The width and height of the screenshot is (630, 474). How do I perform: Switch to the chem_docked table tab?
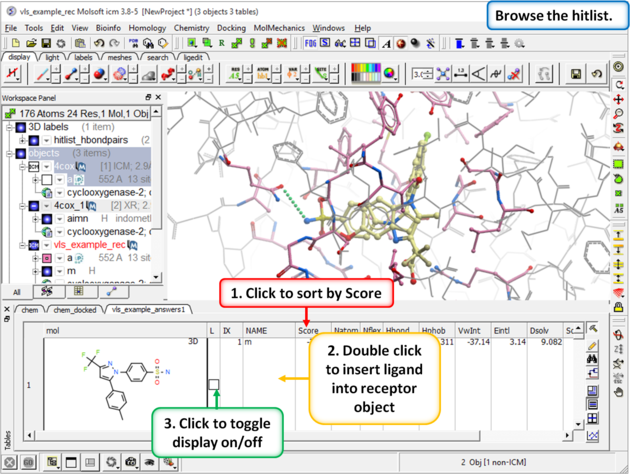coord(73,310)
